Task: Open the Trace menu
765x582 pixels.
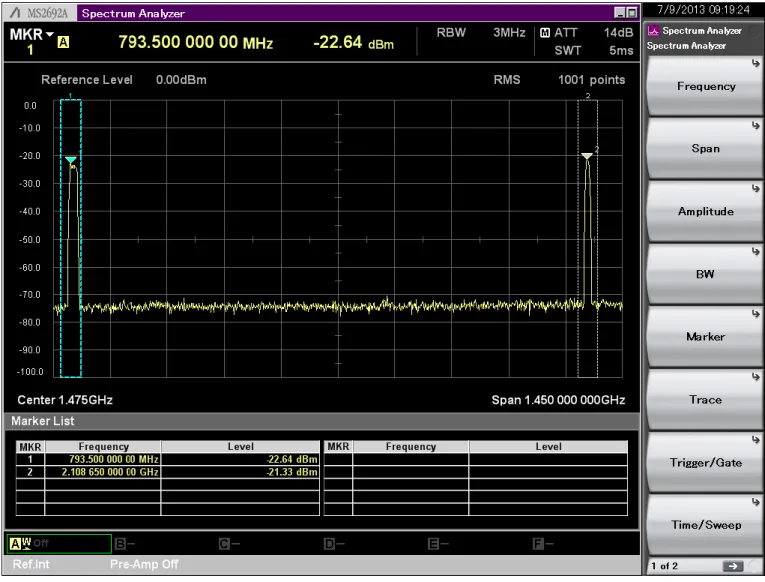Action: (705, 400)
